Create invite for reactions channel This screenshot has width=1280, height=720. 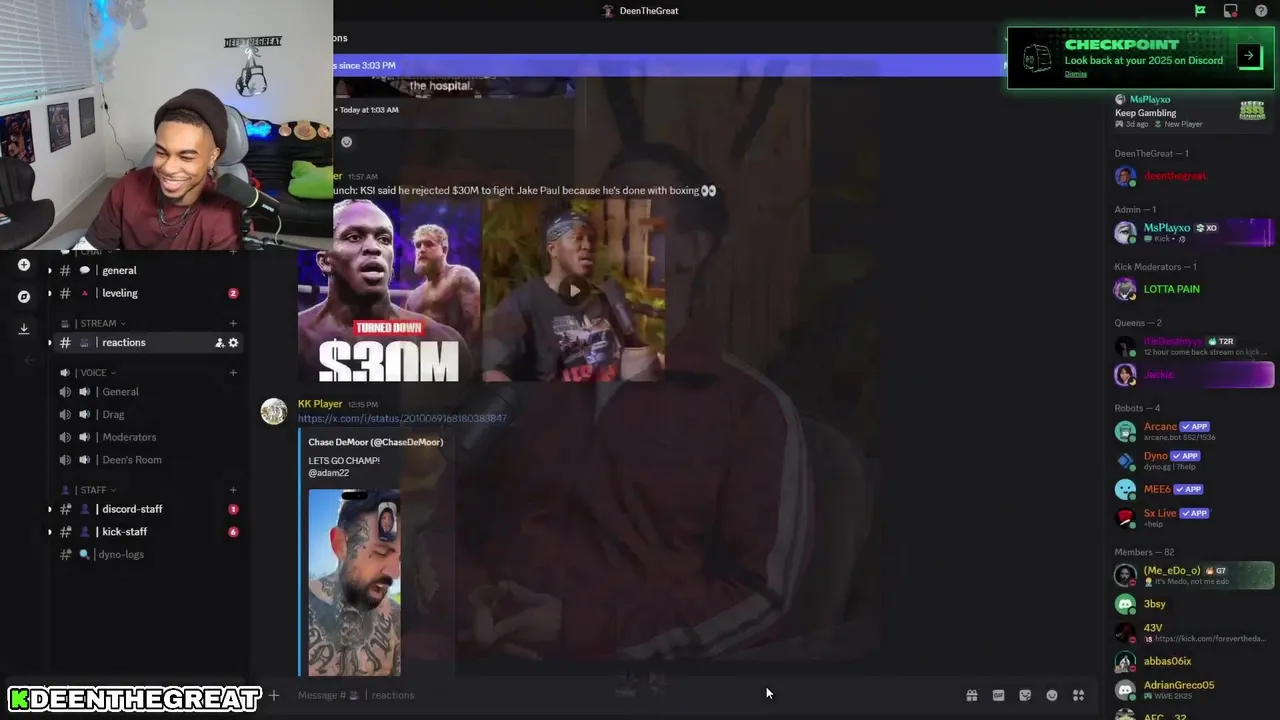219,343
